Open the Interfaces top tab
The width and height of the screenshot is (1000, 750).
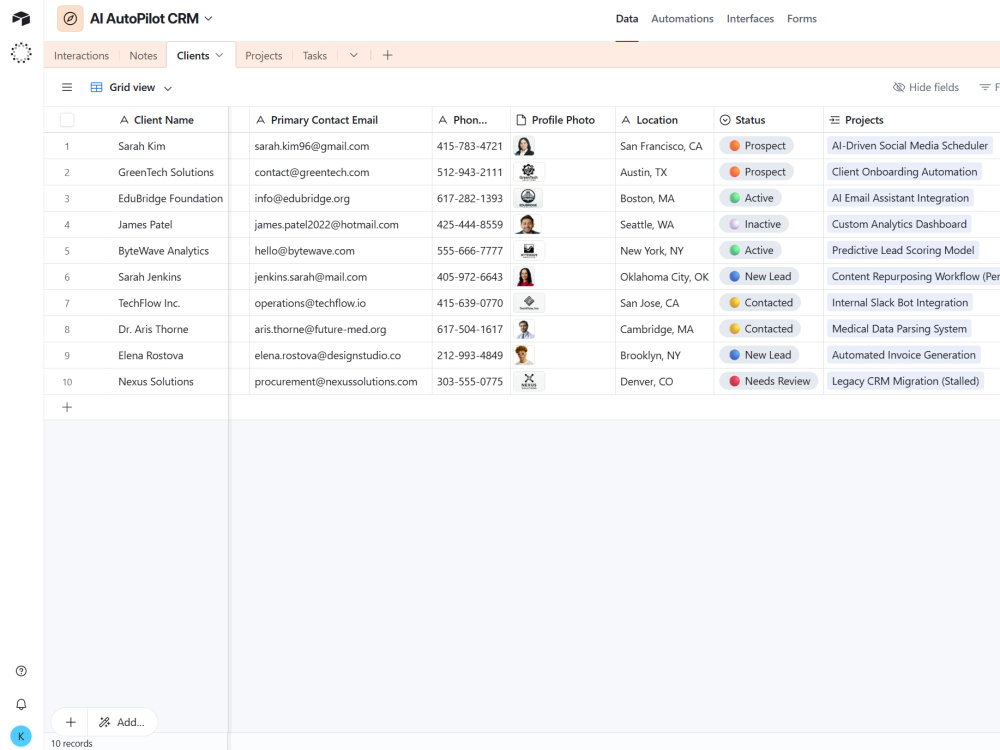point(750,18)
